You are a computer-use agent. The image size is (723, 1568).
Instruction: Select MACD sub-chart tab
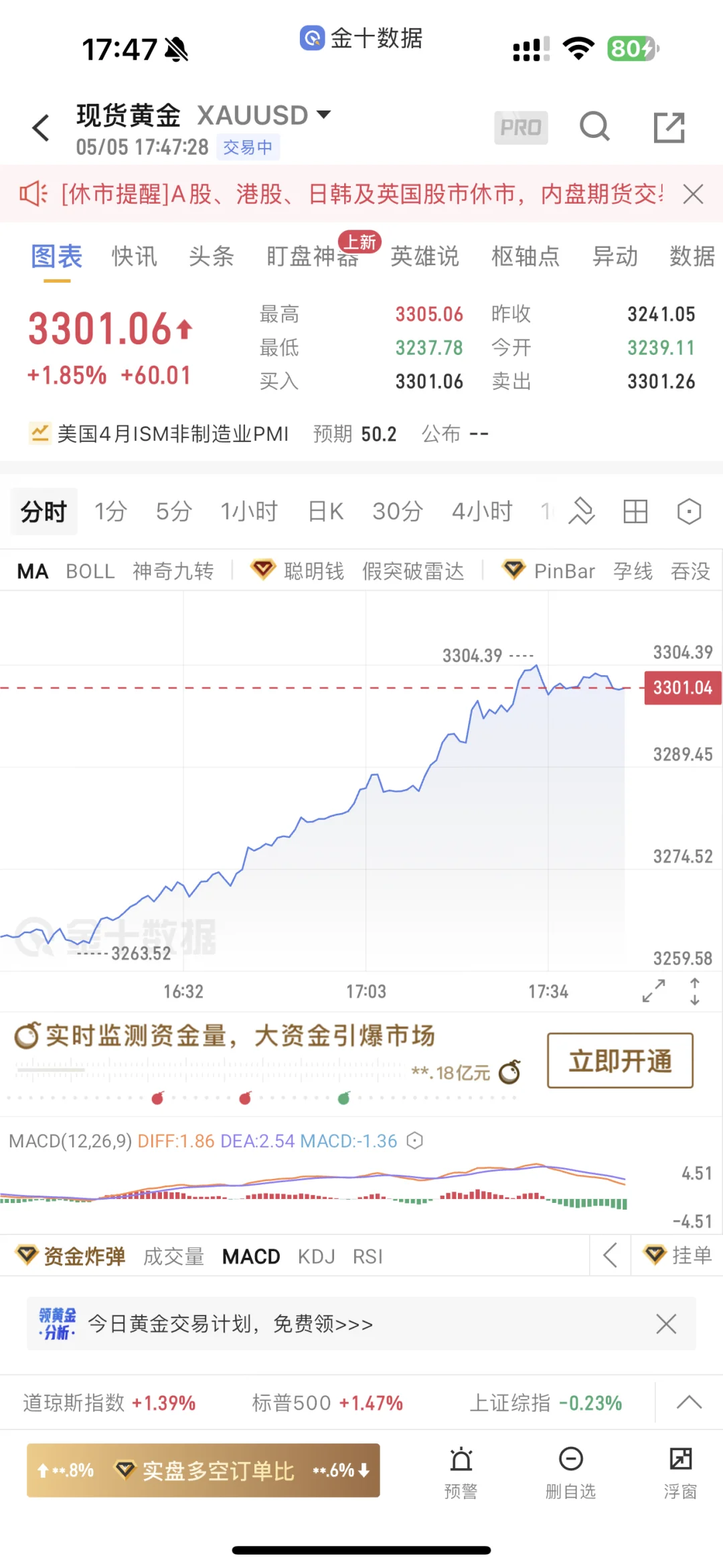coord(251,1256)
